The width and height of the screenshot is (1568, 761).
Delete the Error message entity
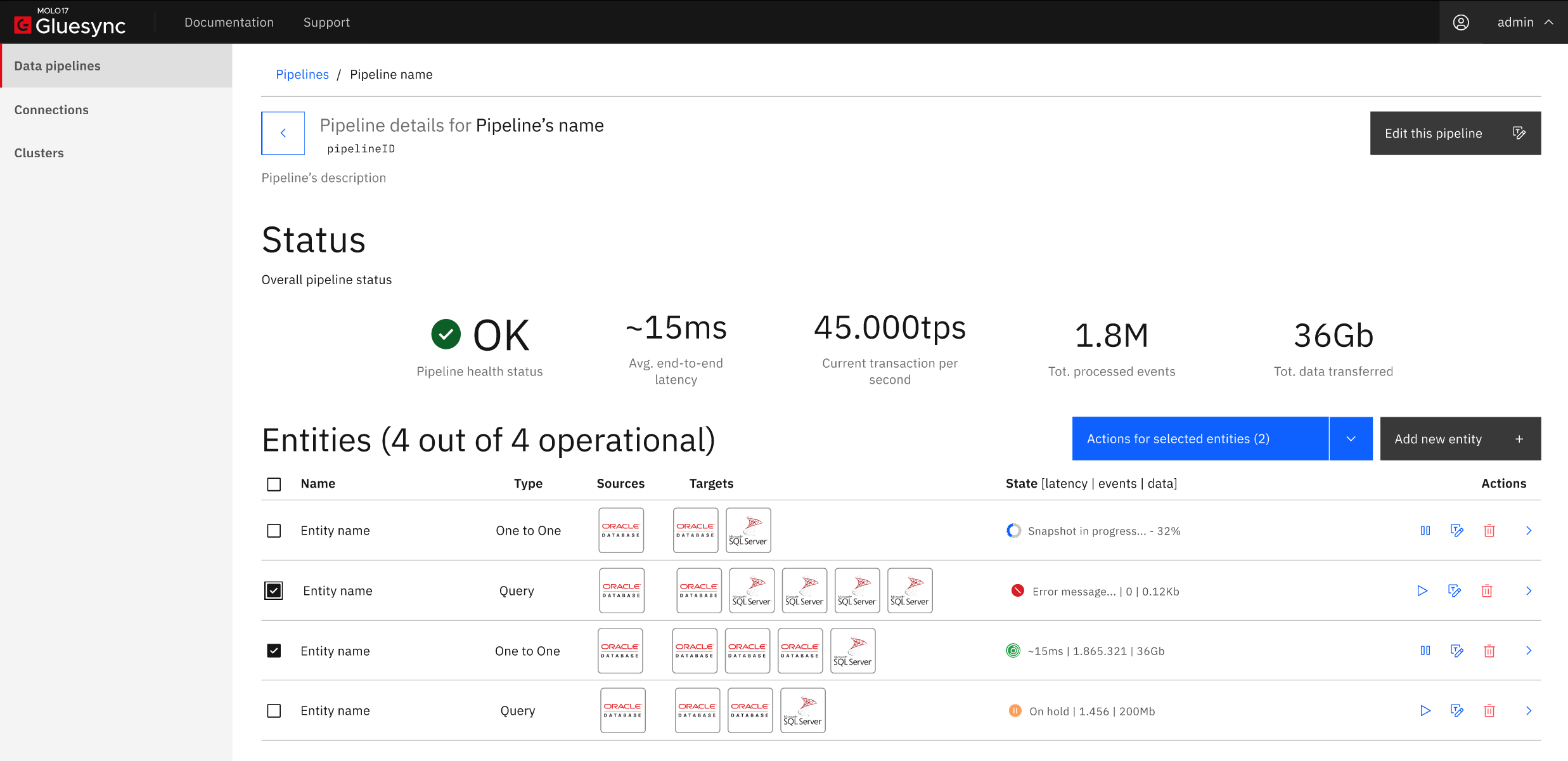(x=1487, y=591)
